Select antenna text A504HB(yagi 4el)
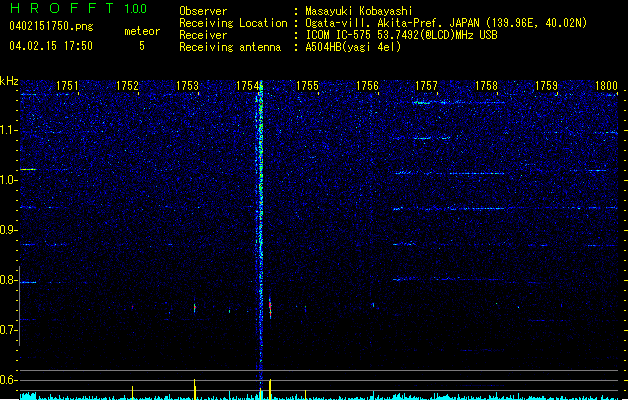629x400 pixels. 353,47
